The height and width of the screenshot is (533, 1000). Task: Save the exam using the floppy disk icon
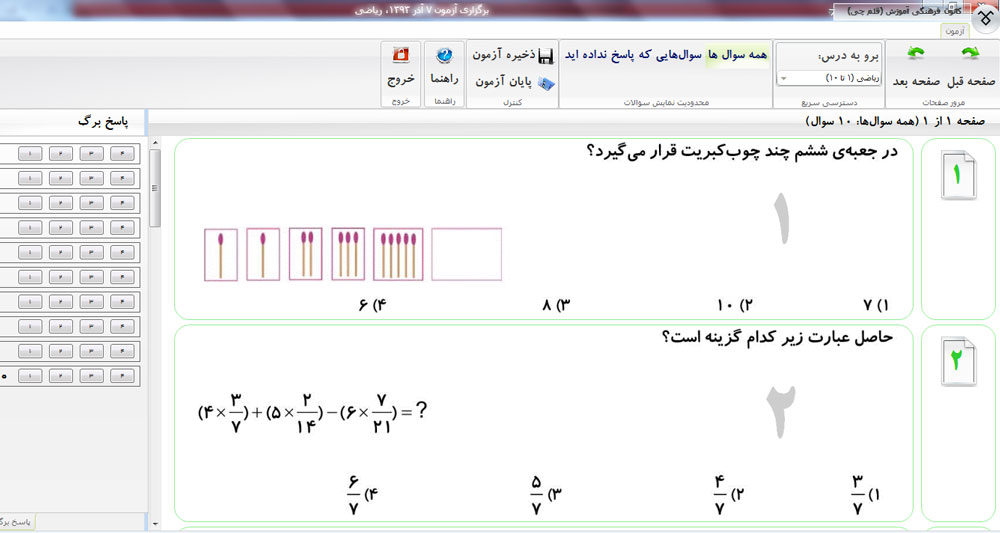coord(546,55)
